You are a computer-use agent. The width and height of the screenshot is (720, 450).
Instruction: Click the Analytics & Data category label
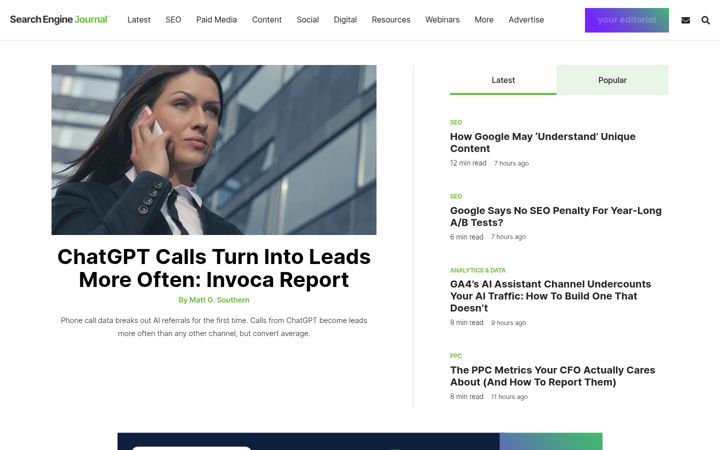(x=478, y=270)
